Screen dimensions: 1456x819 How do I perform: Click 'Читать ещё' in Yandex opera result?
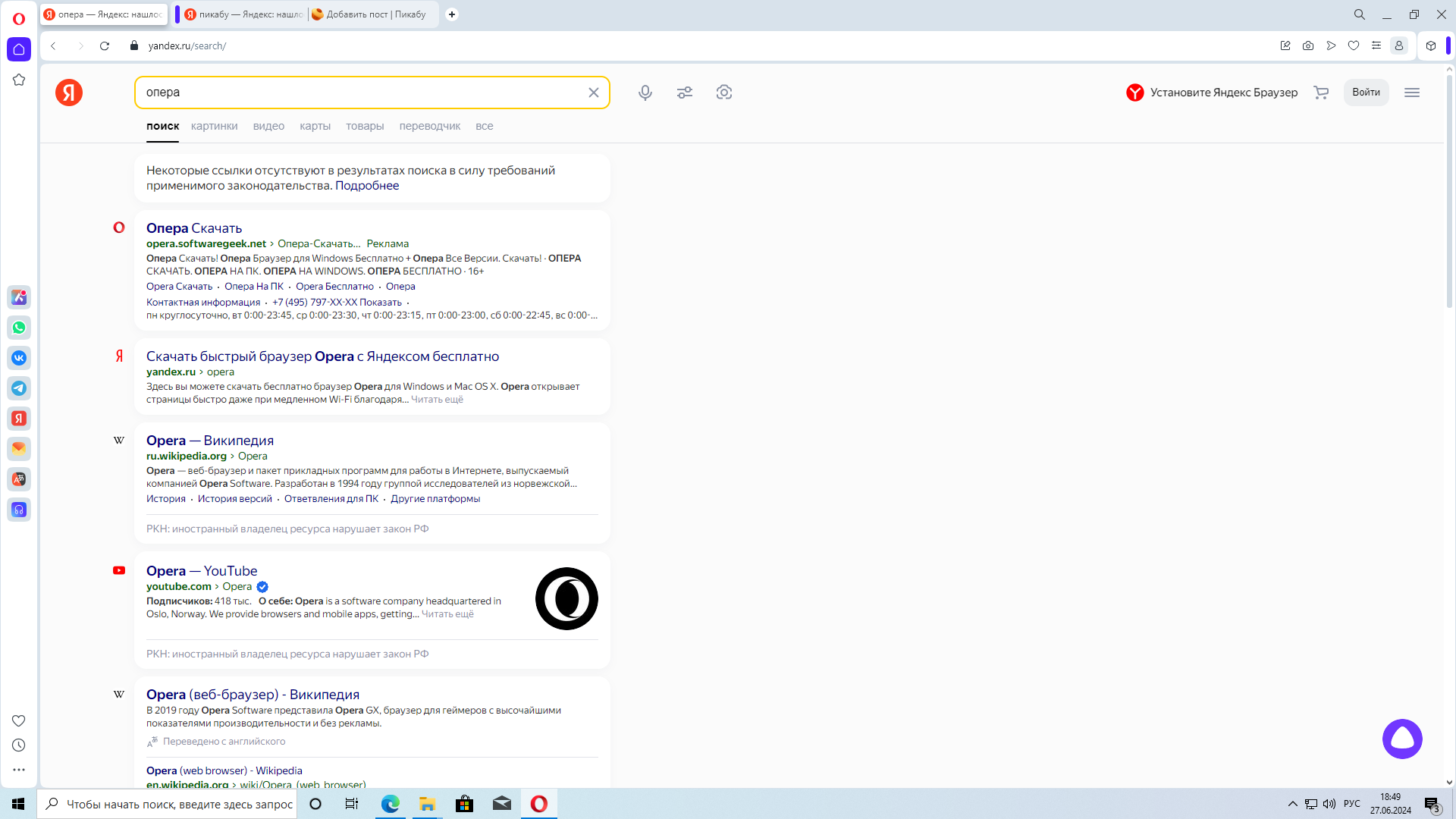pos(437,400)
